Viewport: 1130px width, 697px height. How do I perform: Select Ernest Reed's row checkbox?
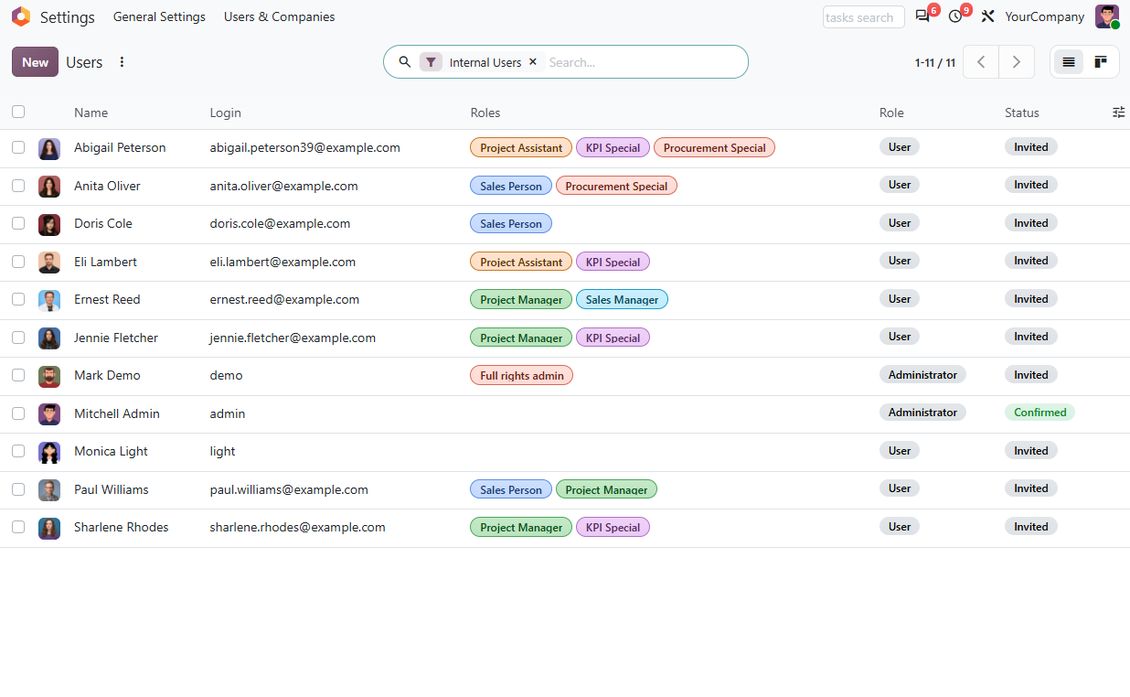coord(18,299)
